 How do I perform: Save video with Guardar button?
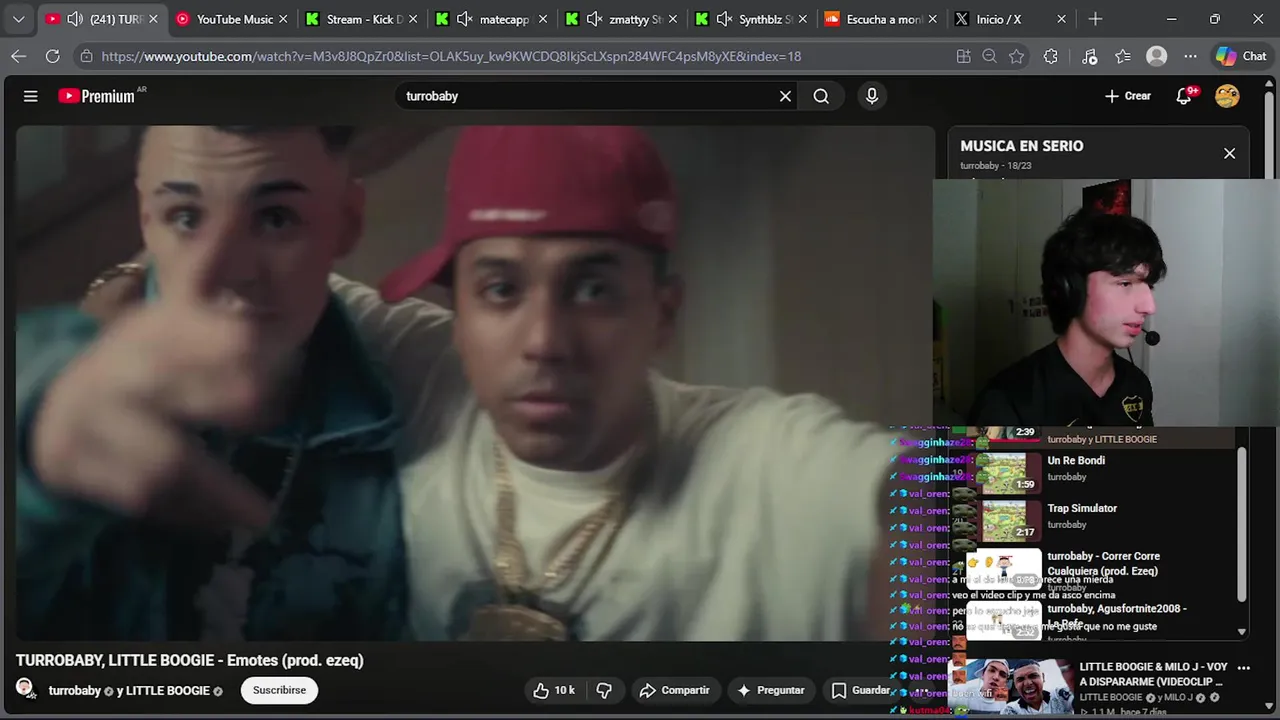tap(860, 690)
